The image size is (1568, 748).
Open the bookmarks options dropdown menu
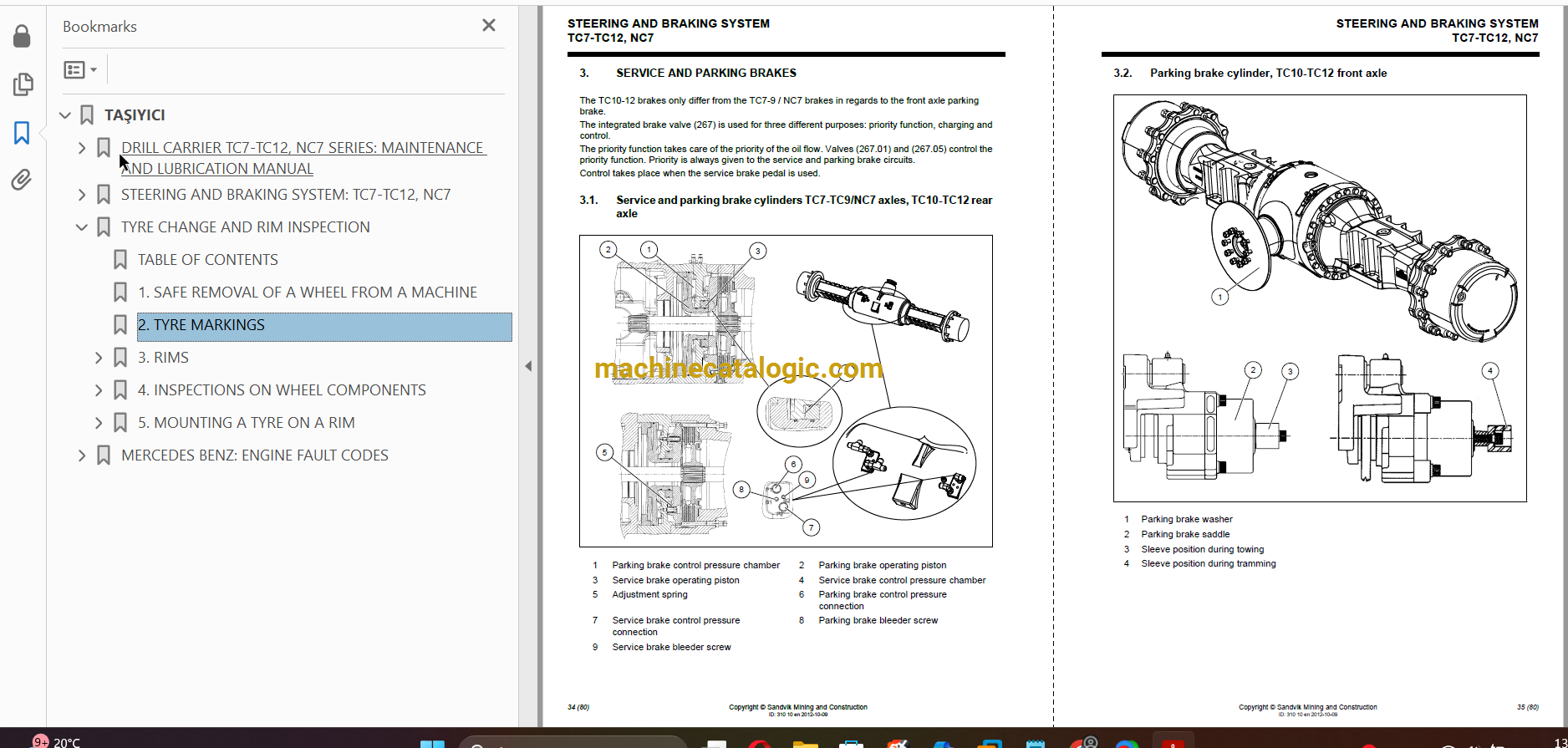[80, 70]
